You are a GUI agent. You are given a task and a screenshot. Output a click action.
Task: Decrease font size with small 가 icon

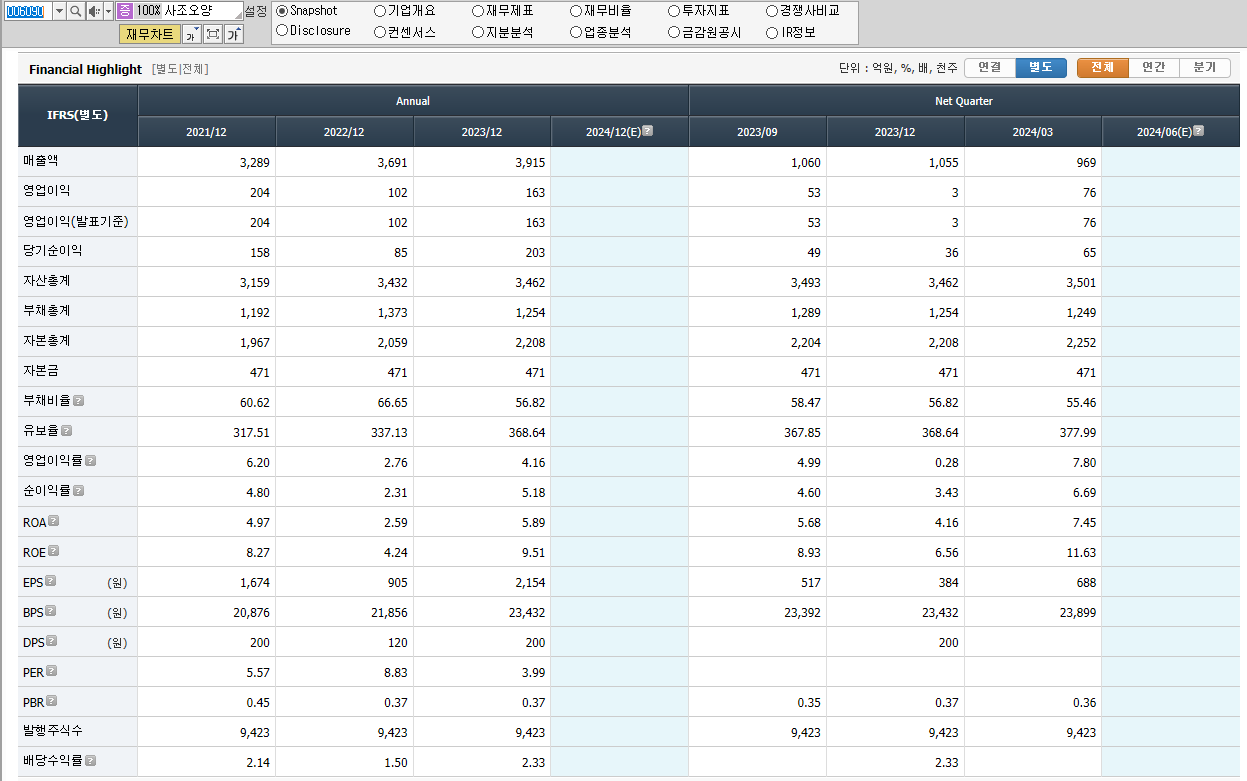[x=191, y=34]
